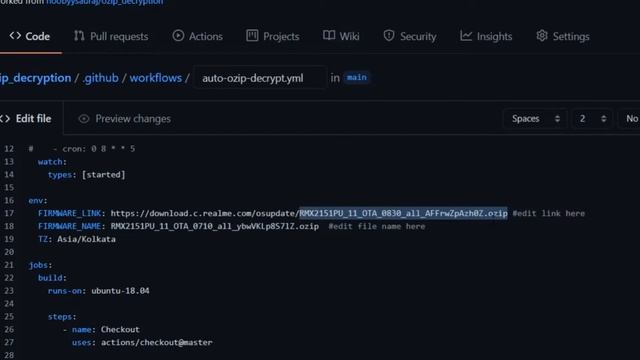This screenshot has height=360, width=640.
Task: Click the Insights graph icon
Action: click(x=466, y=36)
